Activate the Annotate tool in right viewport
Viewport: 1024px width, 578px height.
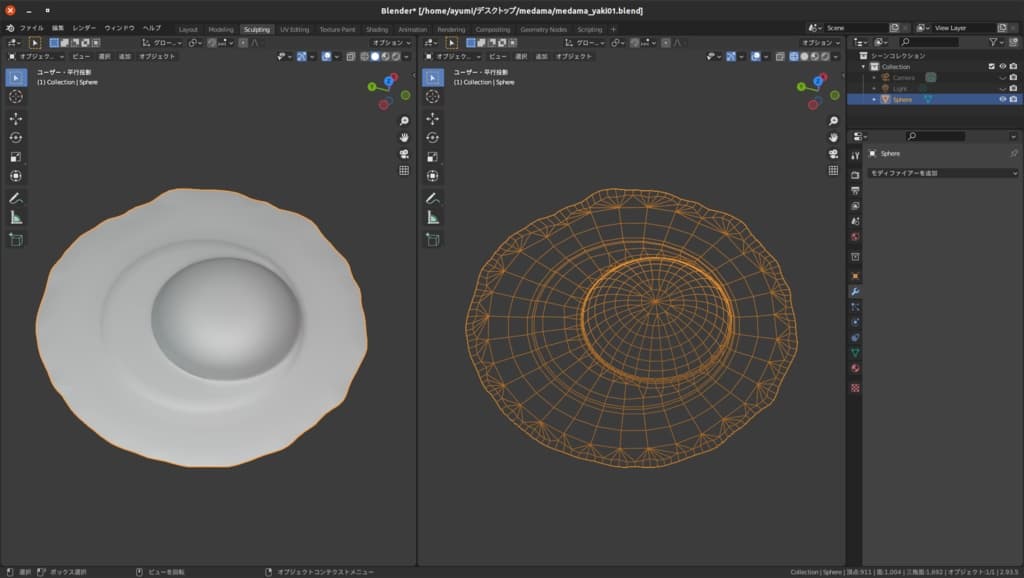coord(434,198)
